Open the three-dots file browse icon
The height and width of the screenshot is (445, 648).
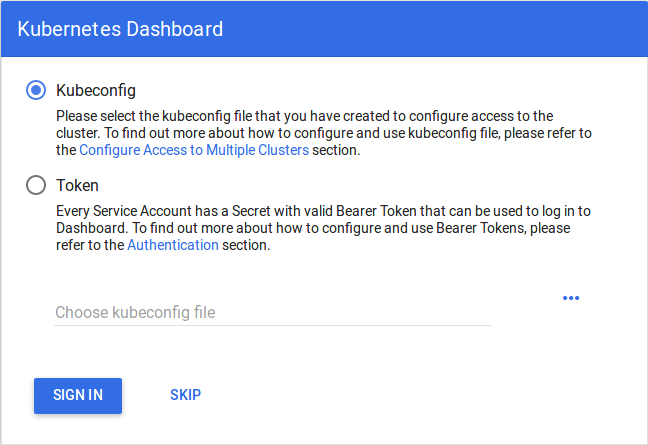(x=571, y=298)
